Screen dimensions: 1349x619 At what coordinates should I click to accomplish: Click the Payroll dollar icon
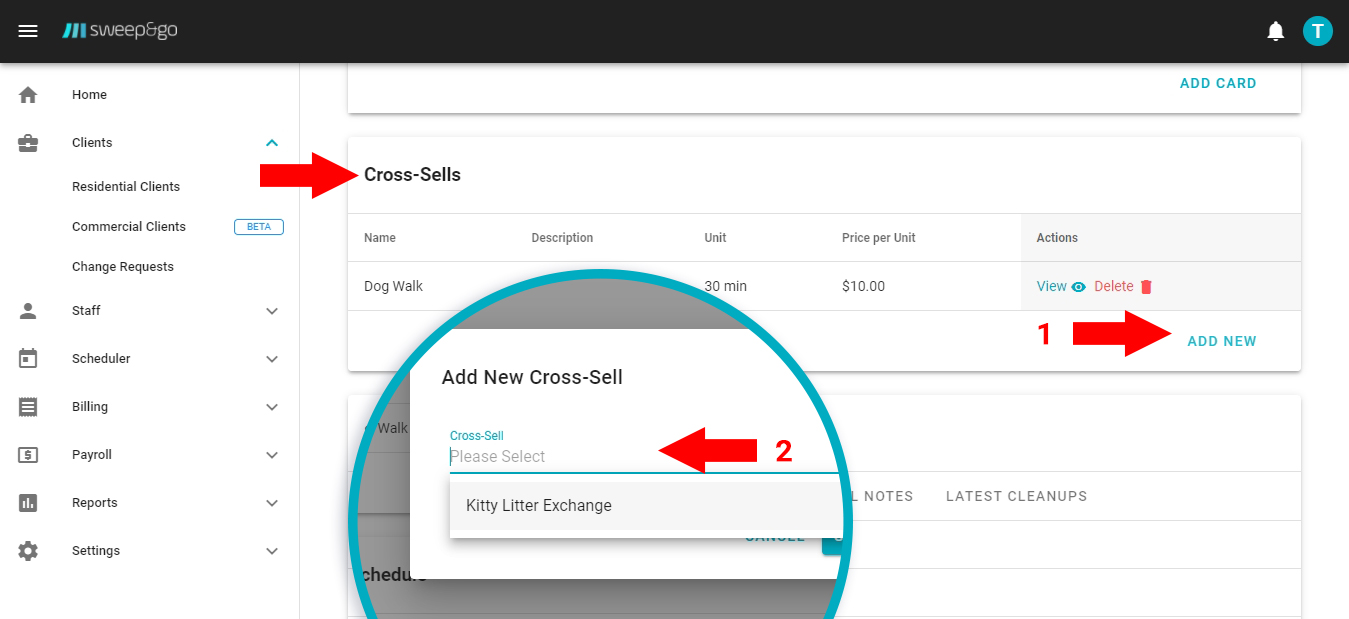28,454
